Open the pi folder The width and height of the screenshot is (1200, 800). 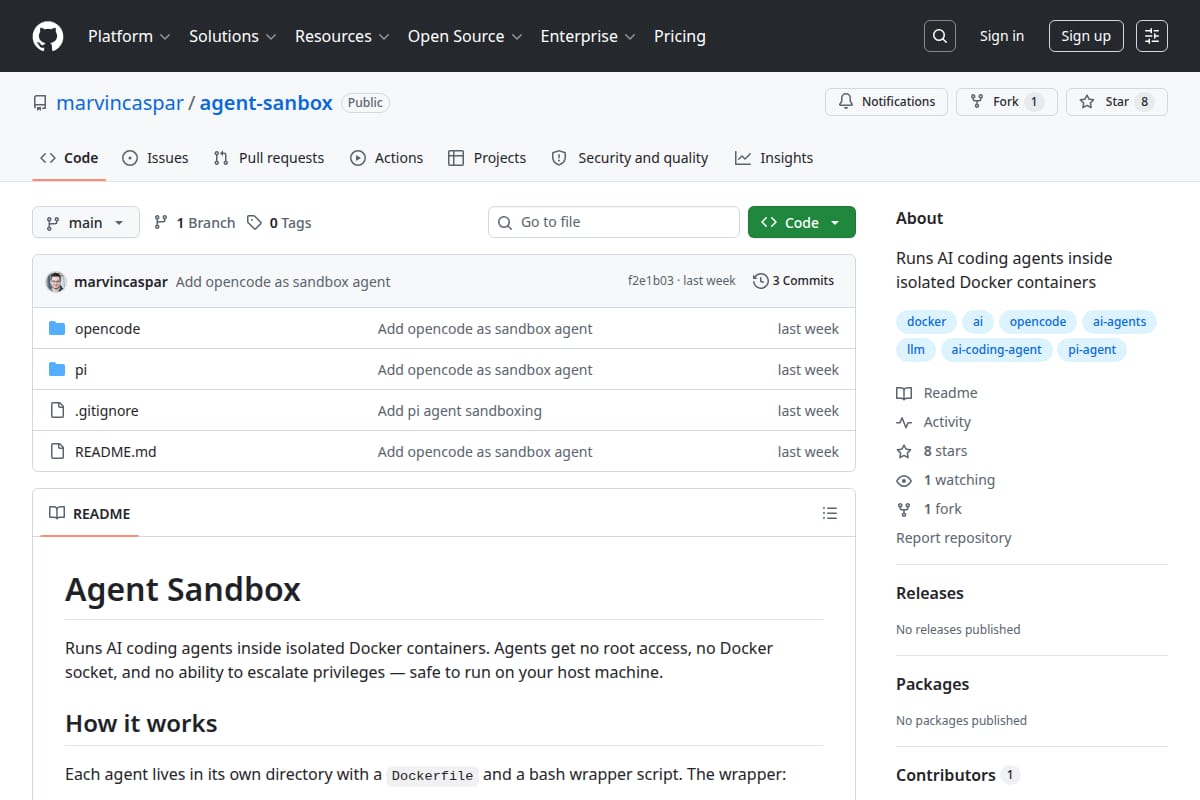click(81, 370)
